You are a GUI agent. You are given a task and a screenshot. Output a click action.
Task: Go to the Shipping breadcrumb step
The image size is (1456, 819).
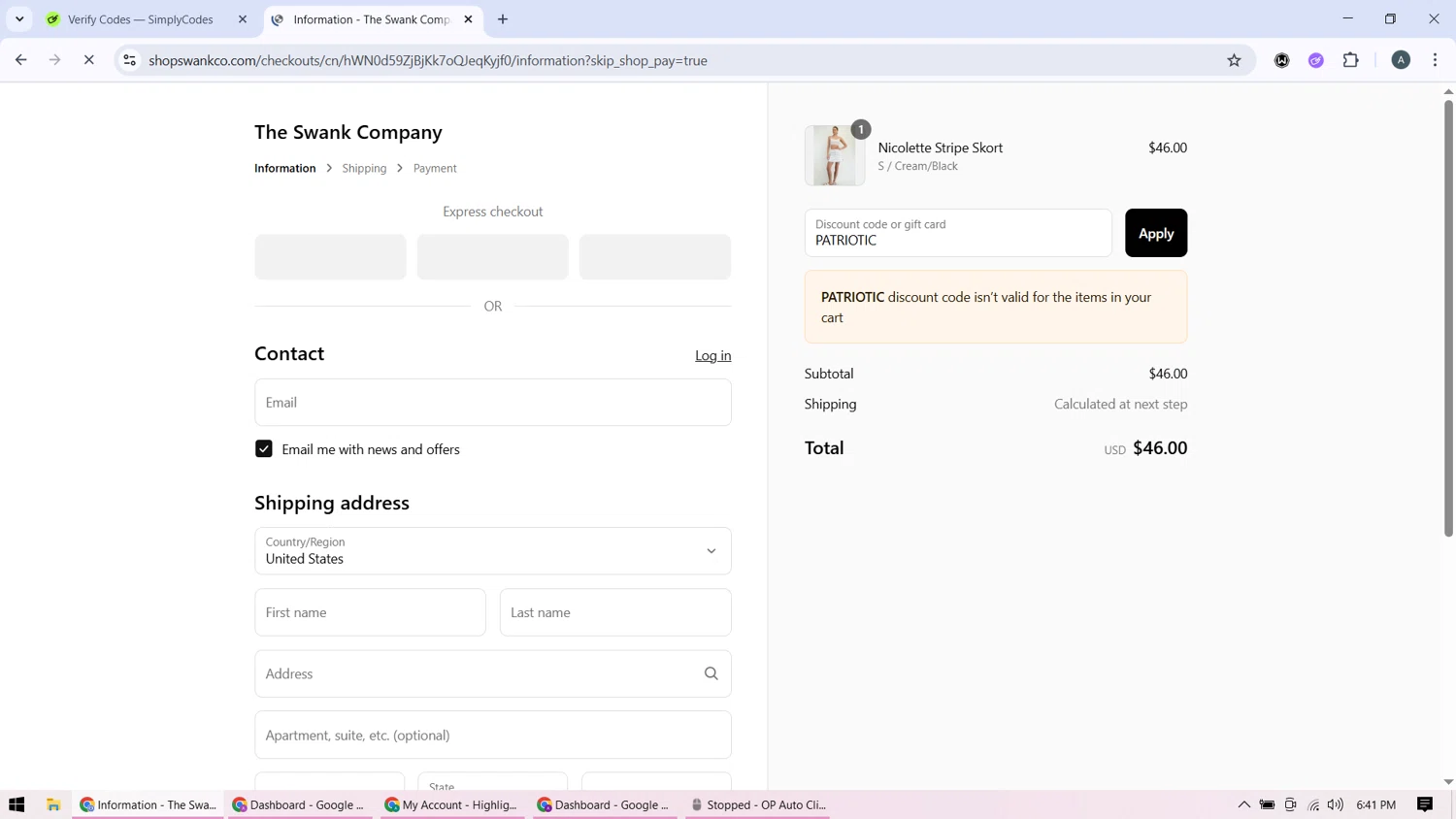click(364, 168)
